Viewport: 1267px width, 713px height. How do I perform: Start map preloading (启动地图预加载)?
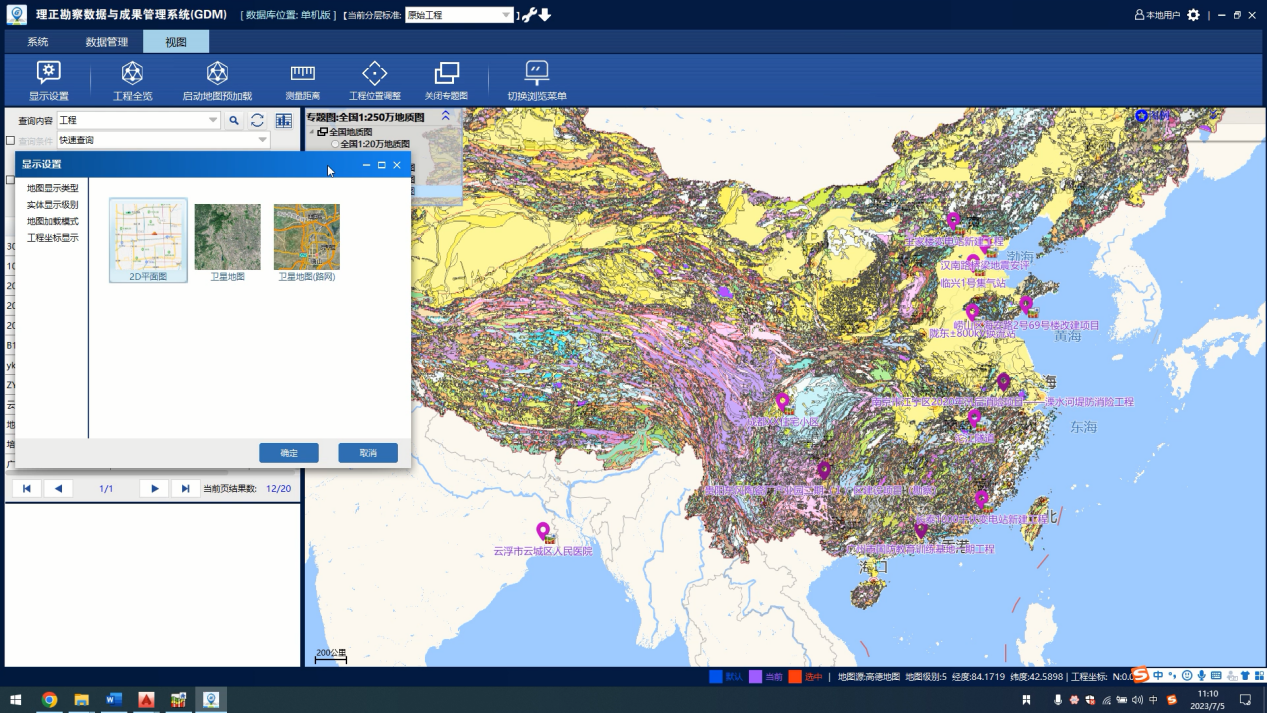click(217, 80)
